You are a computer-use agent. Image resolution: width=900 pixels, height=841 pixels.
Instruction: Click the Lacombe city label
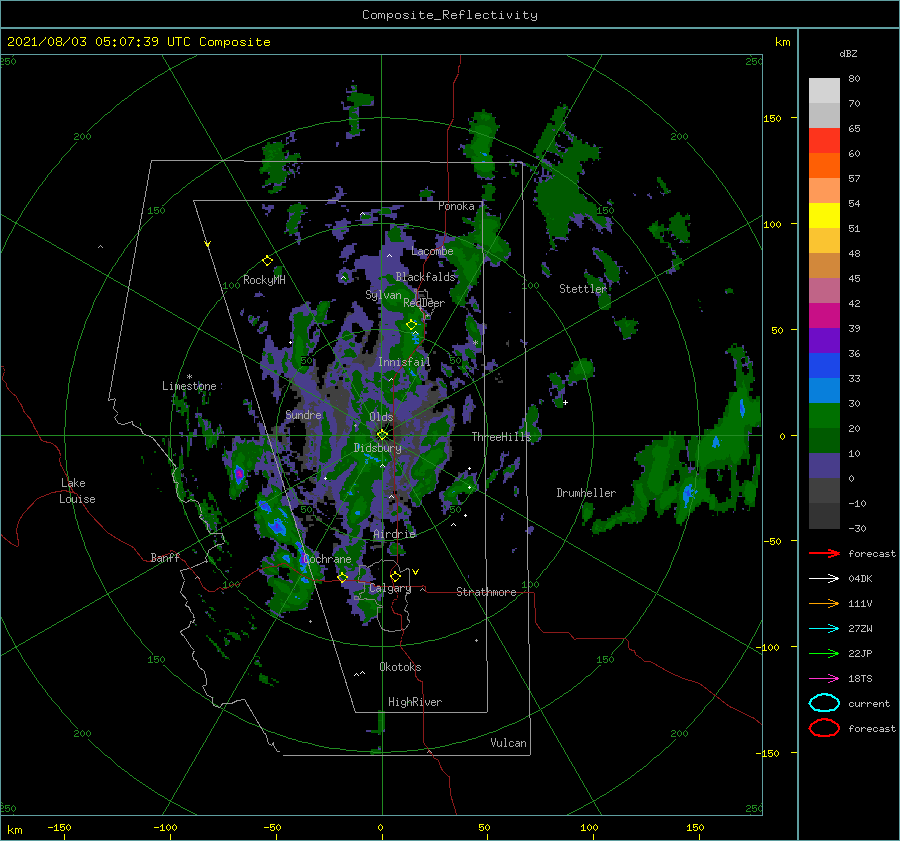click(x=432, y=251)
